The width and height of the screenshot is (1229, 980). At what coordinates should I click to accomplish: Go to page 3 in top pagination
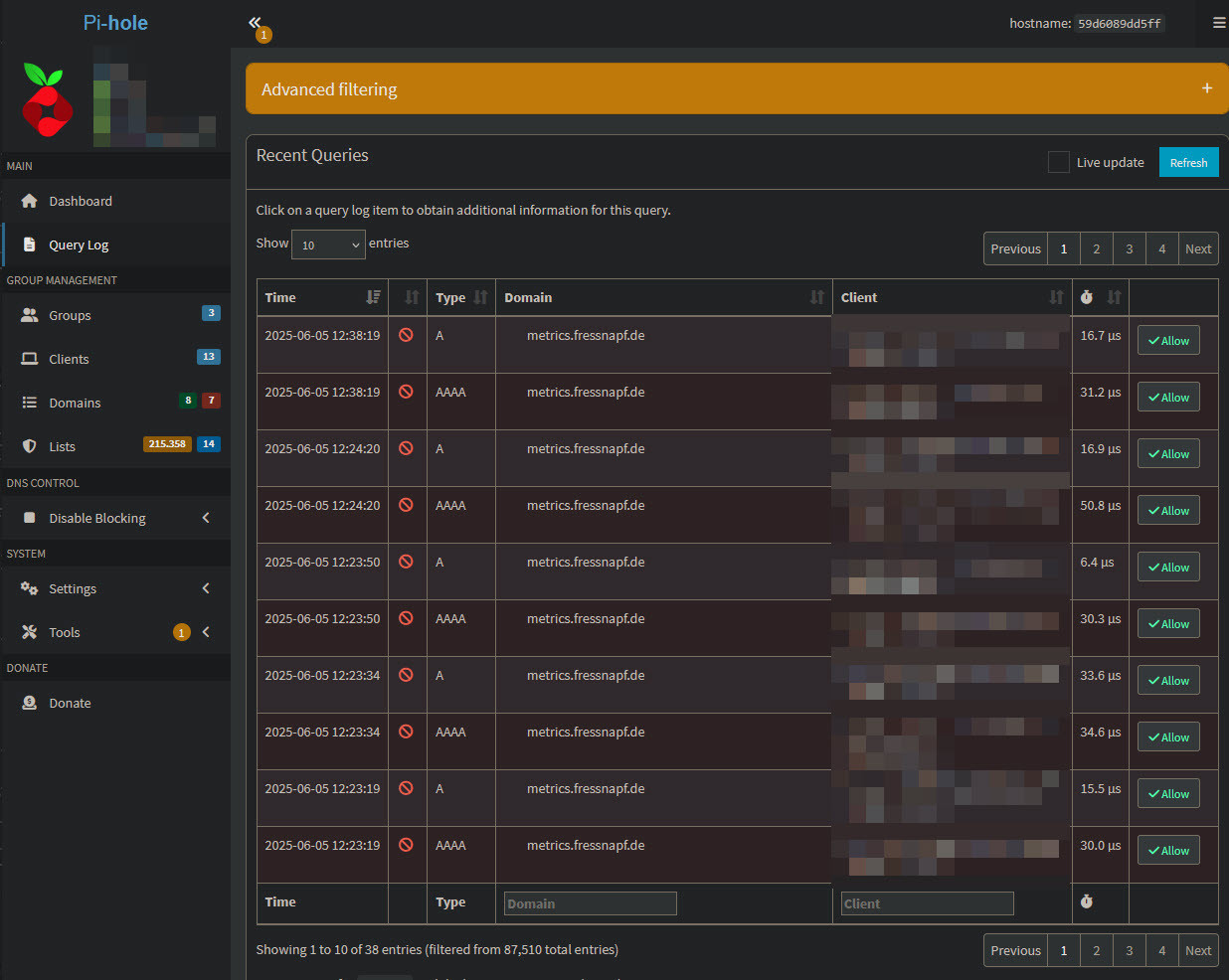tap(1130, 248)
